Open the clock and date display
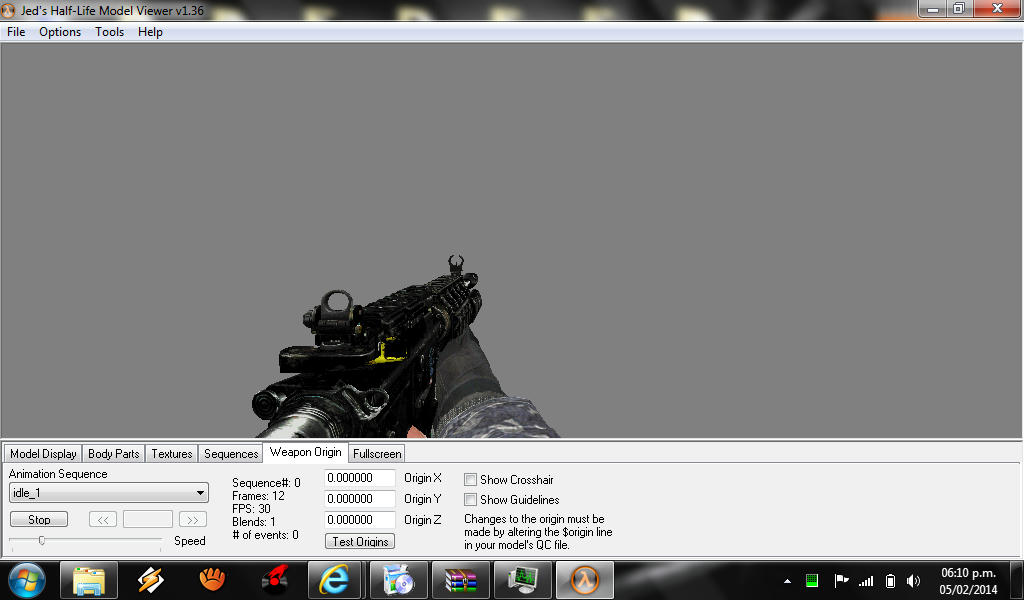Viewport: 1024px width, 600px height. coord(968,580)
